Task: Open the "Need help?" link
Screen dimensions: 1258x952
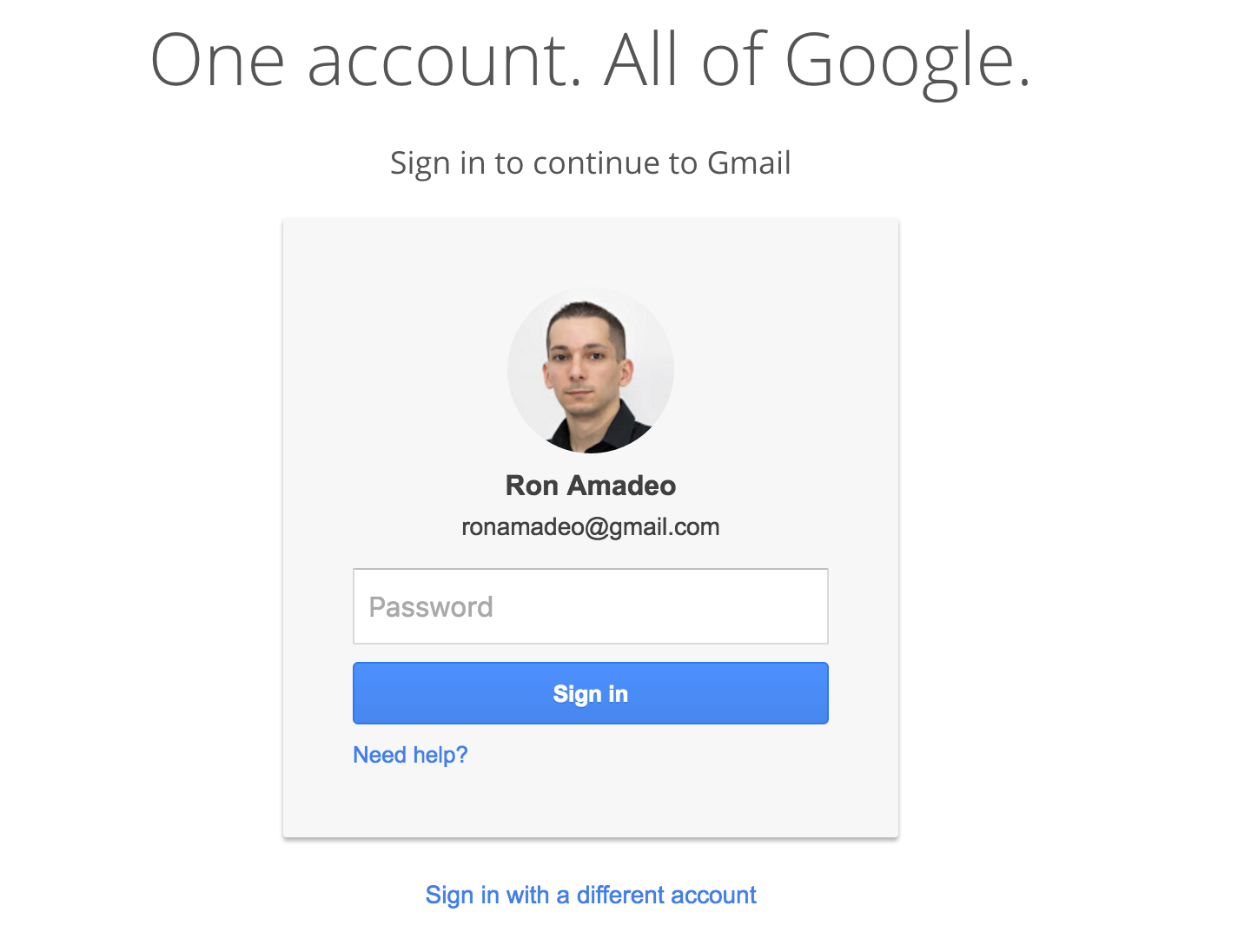Action: click(x=410, y=755)
